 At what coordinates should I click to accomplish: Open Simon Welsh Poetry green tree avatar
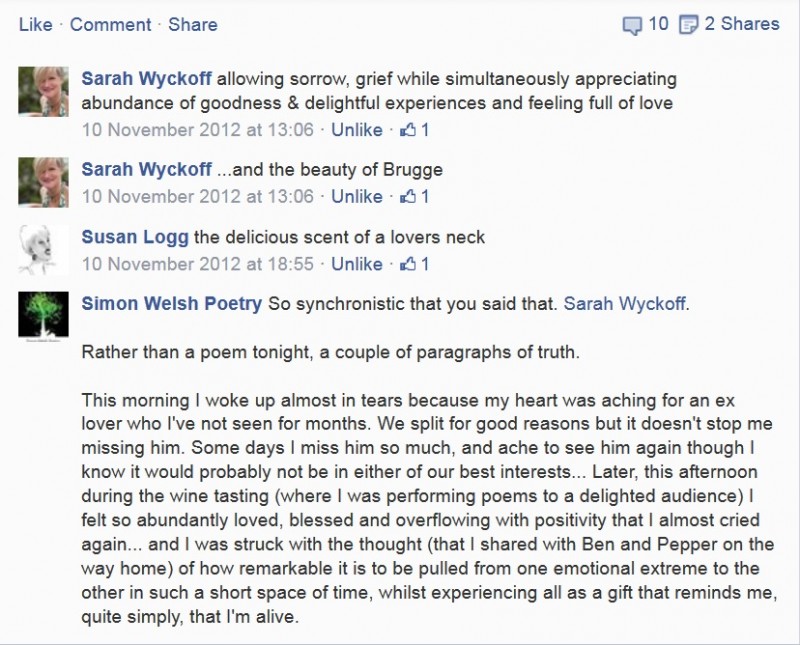coord(43,315)
